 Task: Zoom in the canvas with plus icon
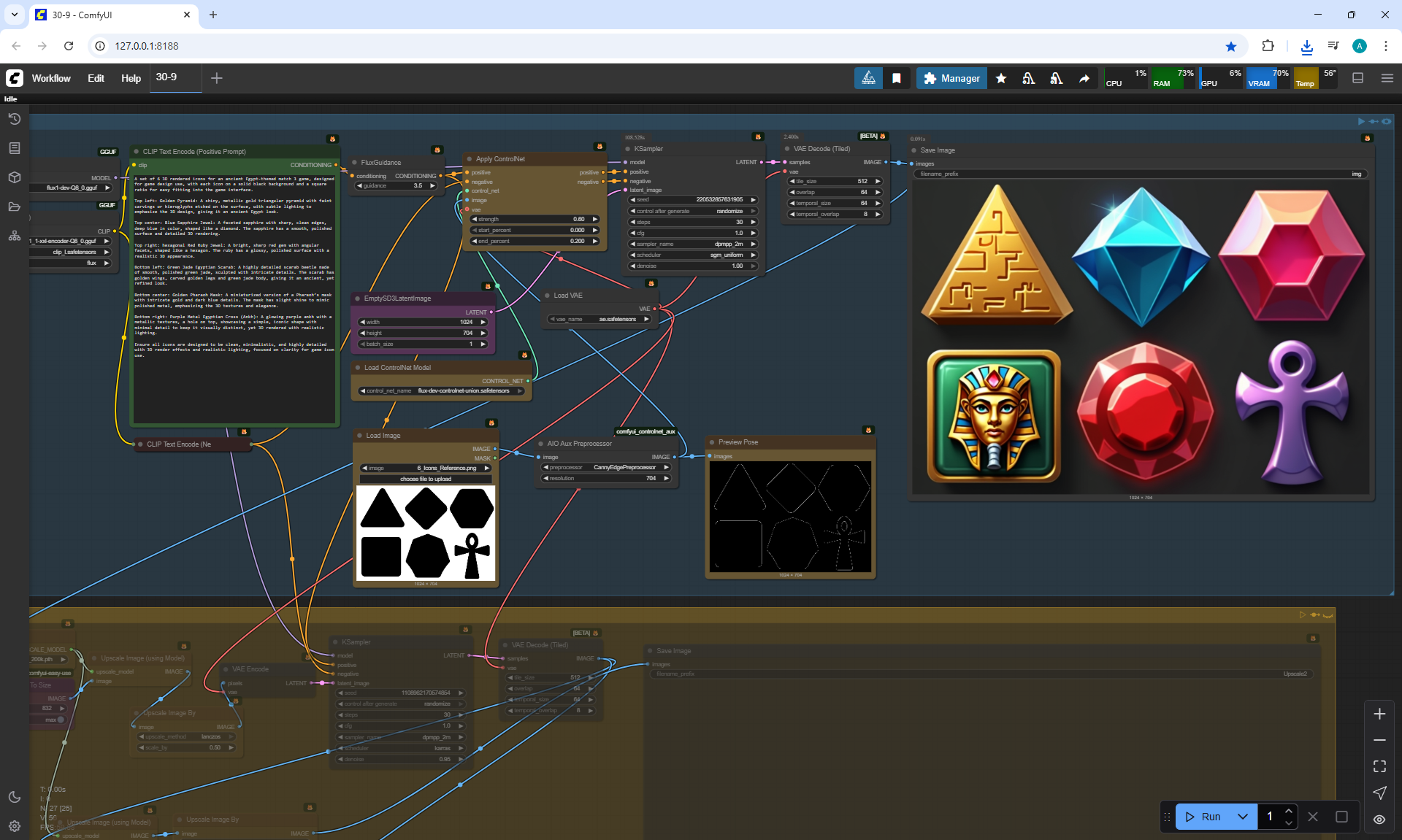coord(1379,714)
